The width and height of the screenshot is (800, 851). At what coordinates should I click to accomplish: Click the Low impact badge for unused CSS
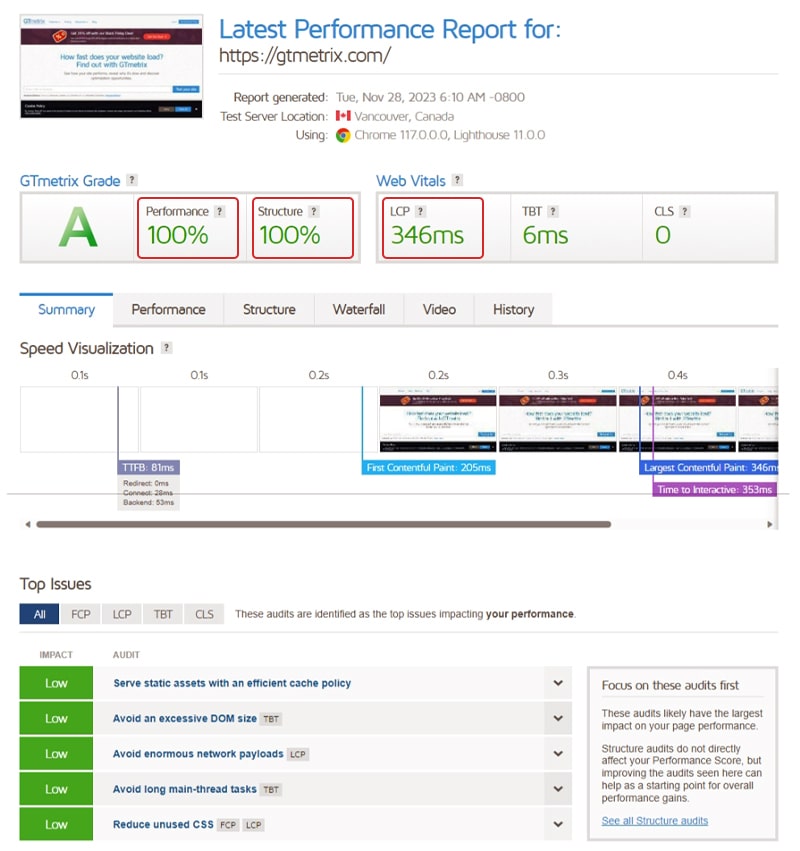pos(56,824)
